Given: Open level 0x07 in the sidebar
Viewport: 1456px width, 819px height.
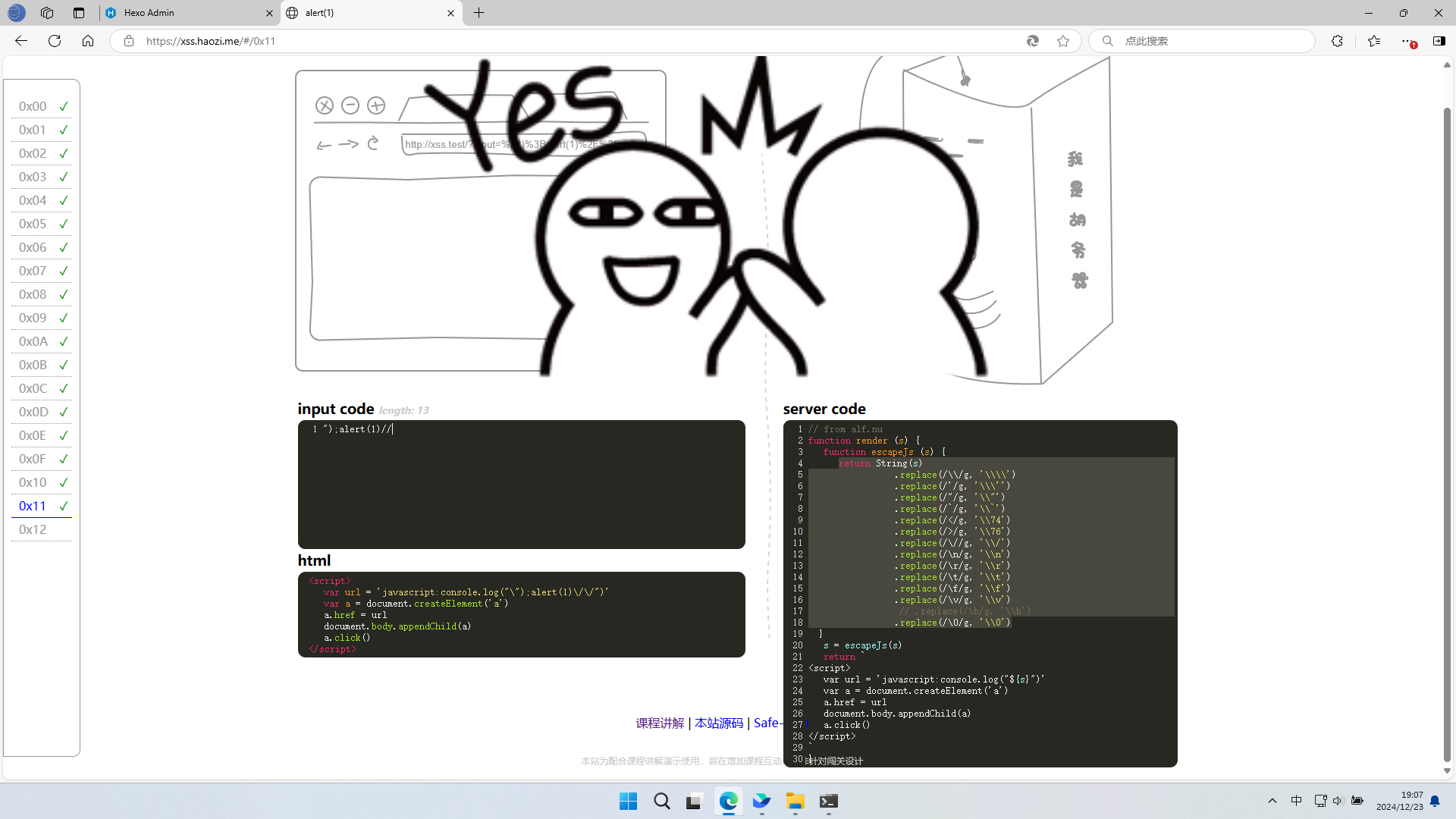Looking at the screenshot, I should 42,271.
